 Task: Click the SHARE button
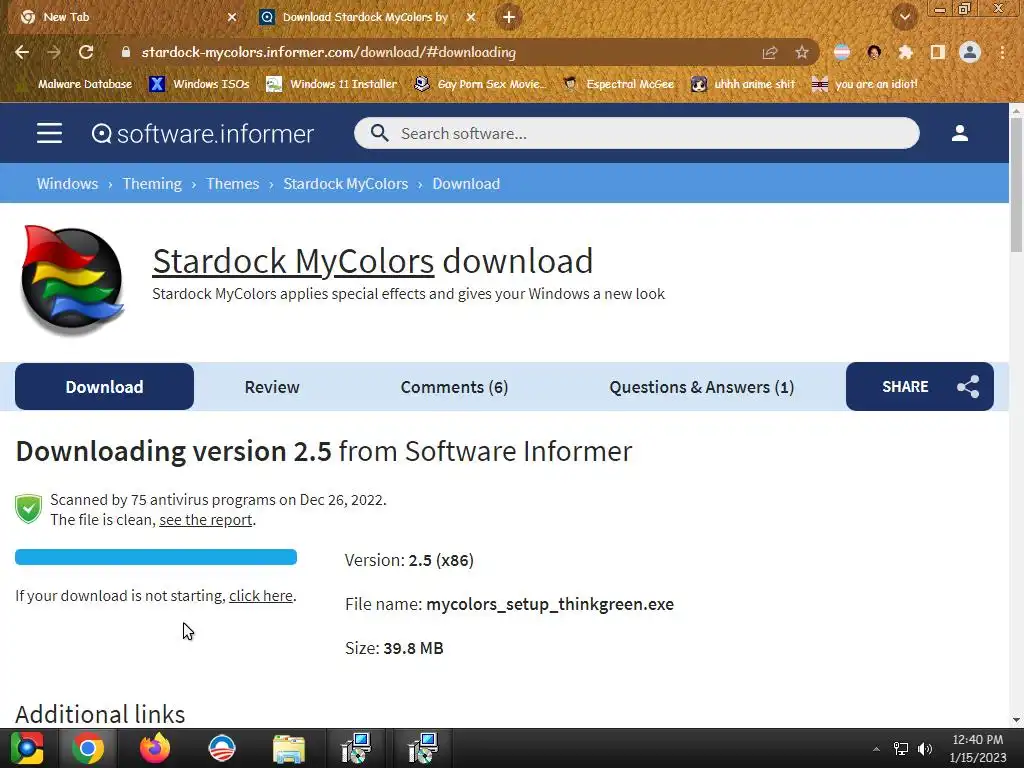[920, 387]
